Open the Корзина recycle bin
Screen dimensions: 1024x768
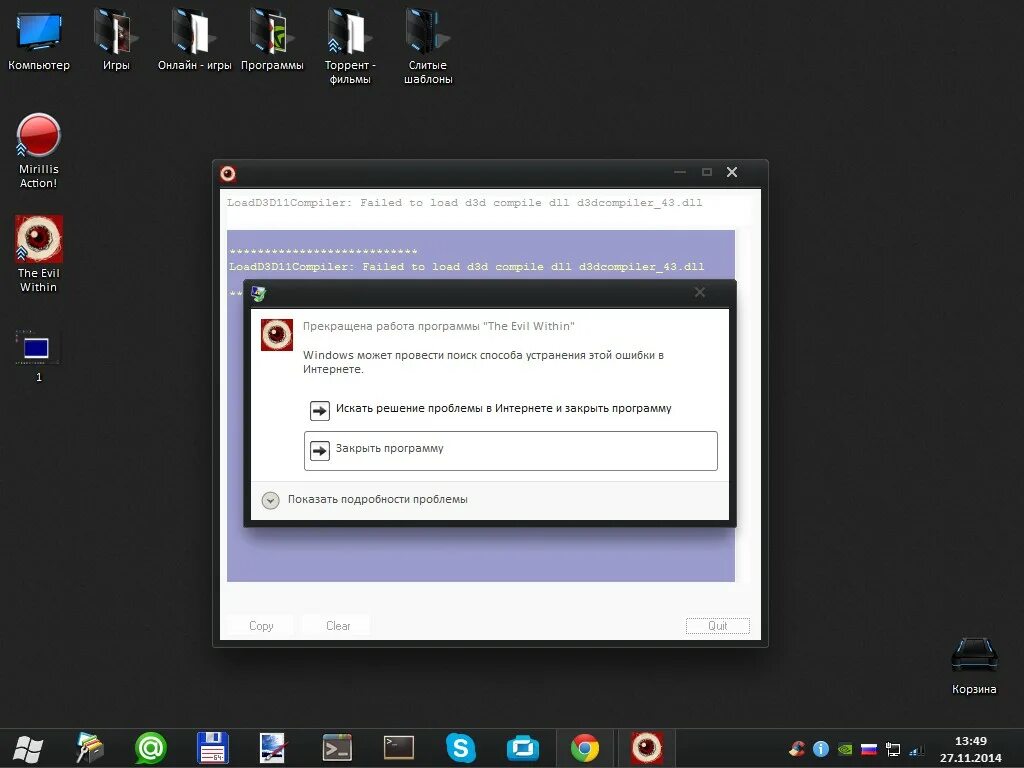[974, 665]
